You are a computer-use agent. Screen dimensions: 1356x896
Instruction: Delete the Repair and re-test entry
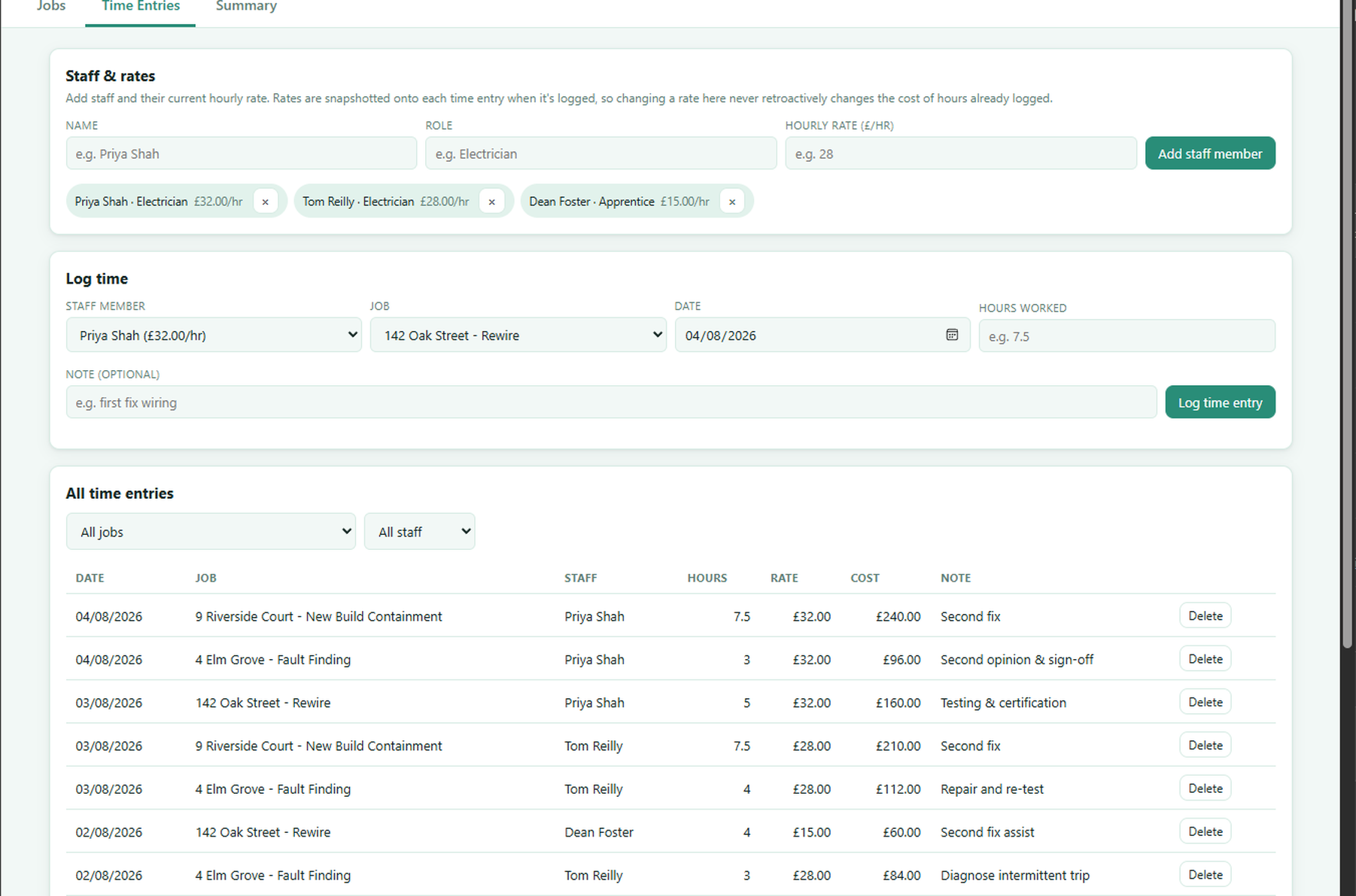[x=1205, y=788]
